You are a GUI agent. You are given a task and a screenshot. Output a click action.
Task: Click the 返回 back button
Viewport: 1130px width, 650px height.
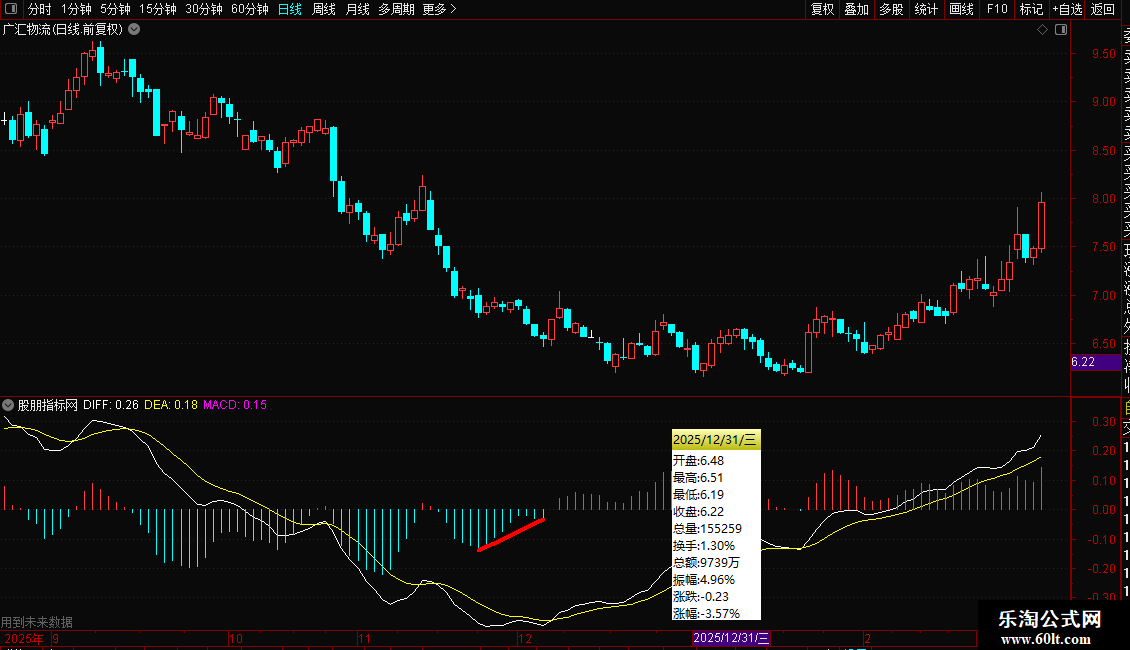pyautogui.click(x=1103, y=9)
